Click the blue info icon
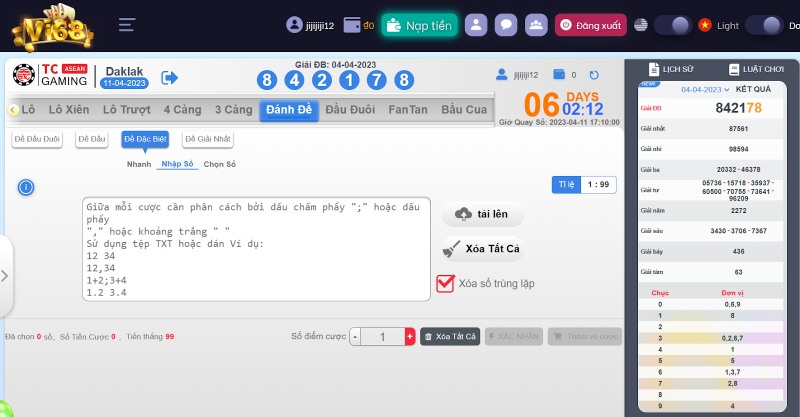Image resolution: width=800 pixels, height=417 pixels. pos(26,187)
